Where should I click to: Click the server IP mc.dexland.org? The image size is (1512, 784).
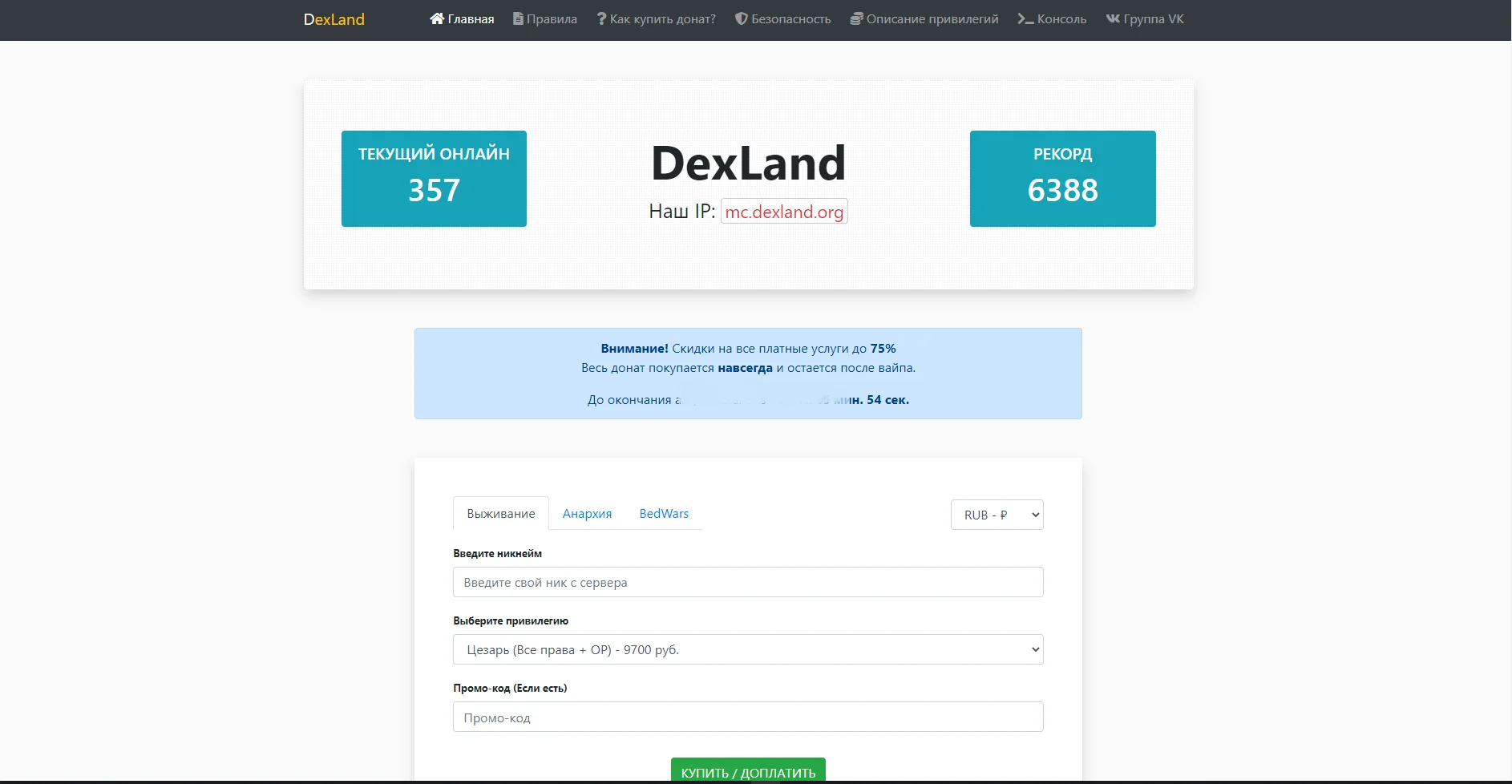[784, 212]
